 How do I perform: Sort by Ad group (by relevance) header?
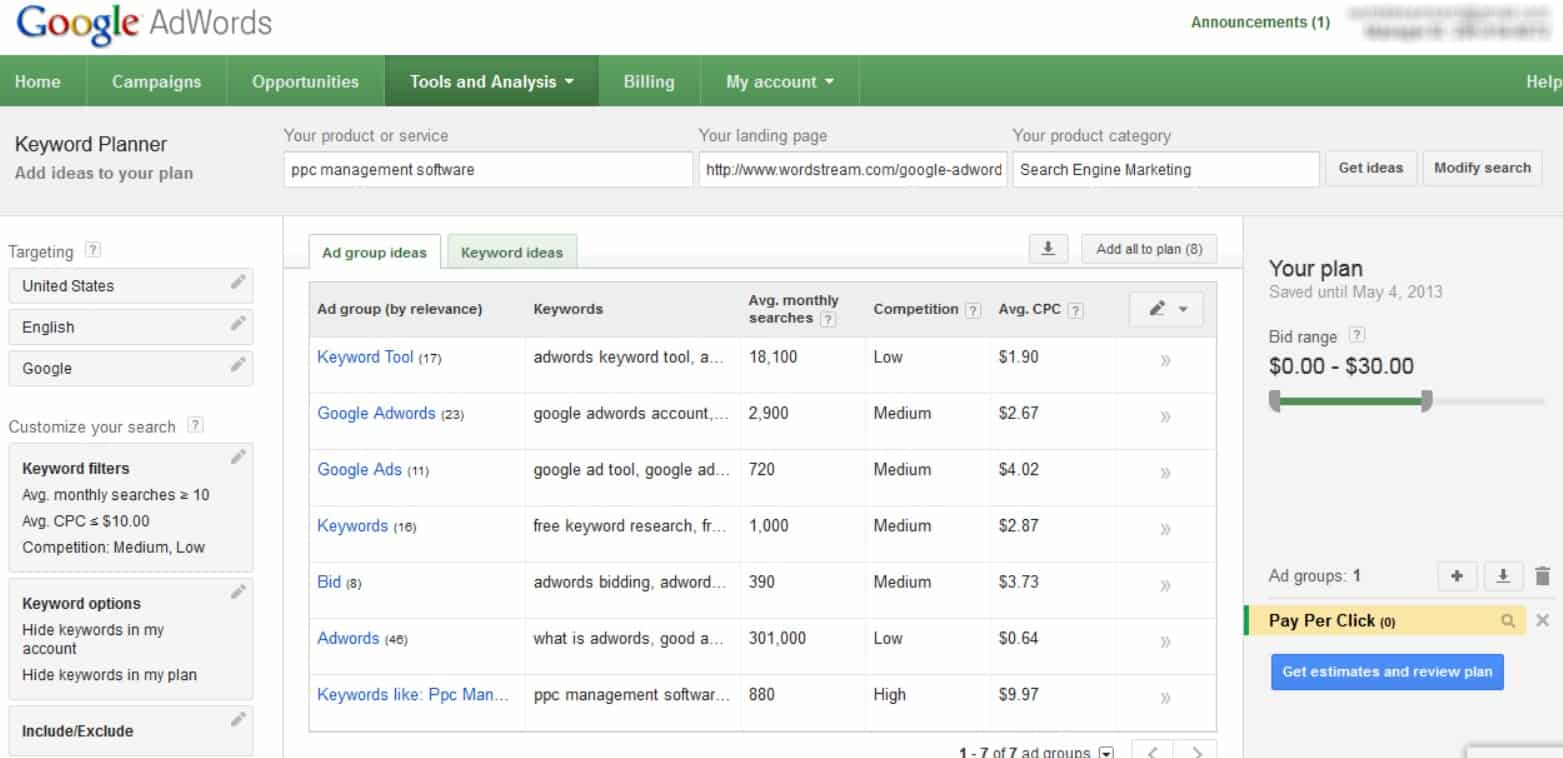(400, 309)
